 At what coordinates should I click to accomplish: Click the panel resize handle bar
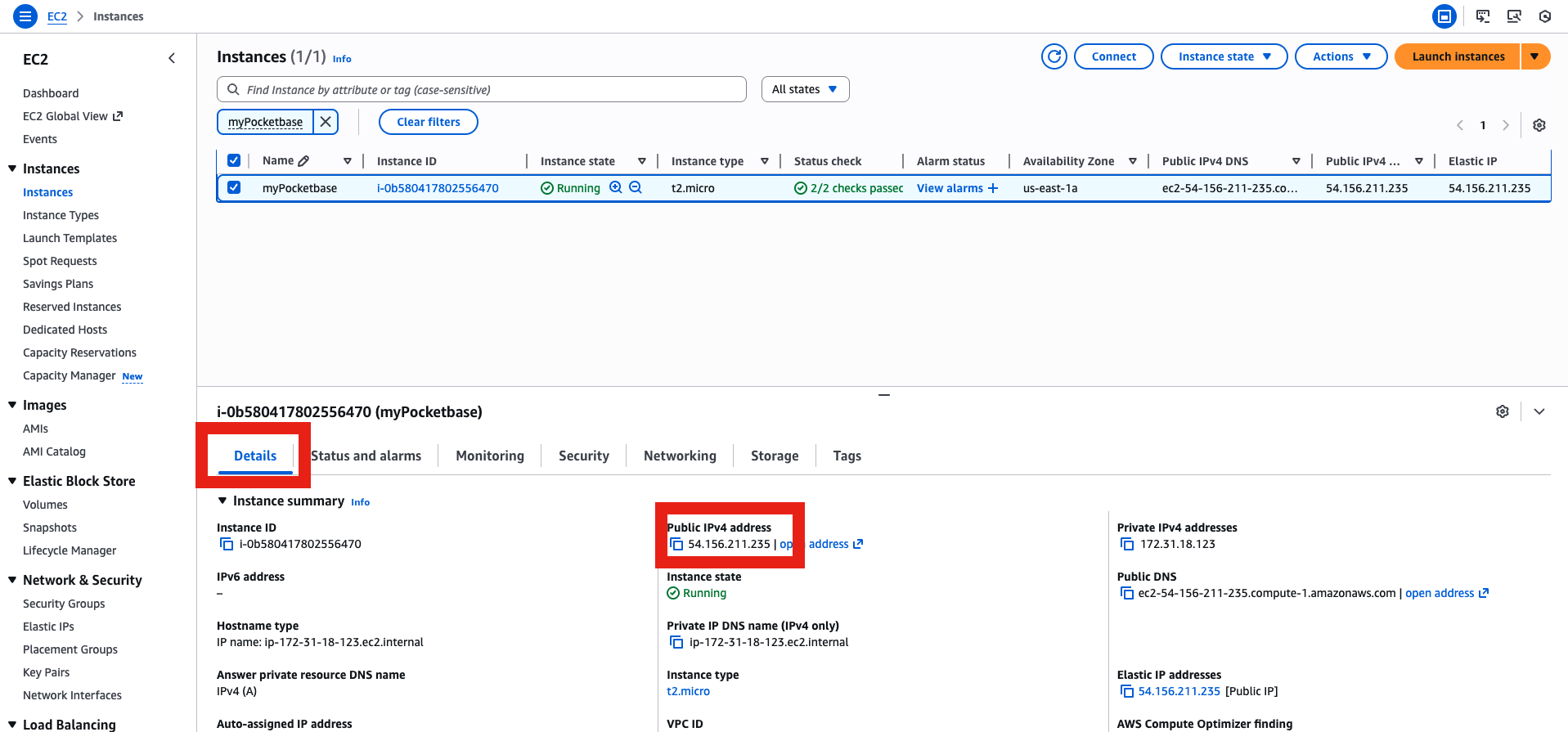click(884, 395)
